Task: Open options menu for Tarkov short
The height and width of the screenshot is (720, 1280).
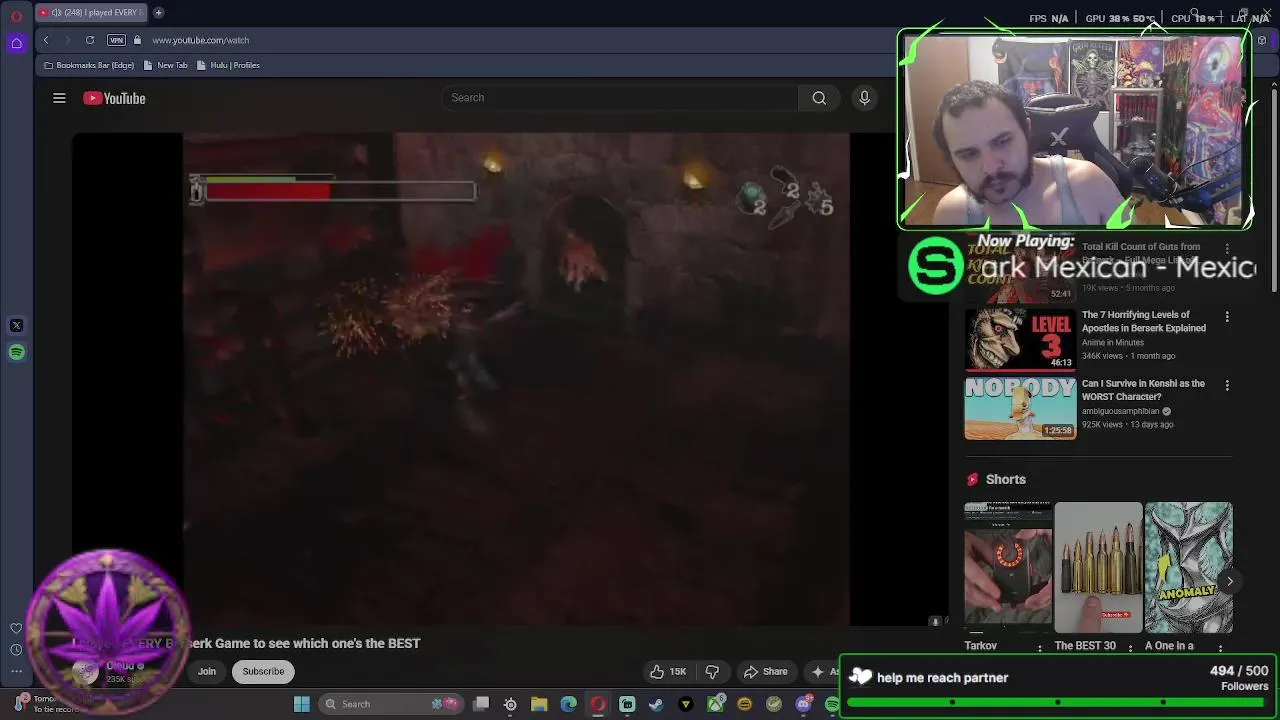Action: point(1039,648)
